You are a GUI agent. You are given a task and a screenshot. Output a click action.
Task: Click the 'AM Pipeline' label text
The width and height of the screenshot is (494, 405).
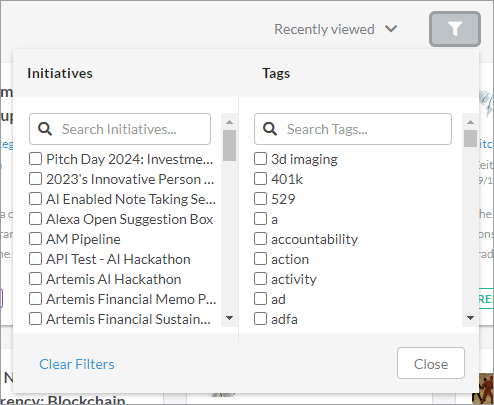83,239
